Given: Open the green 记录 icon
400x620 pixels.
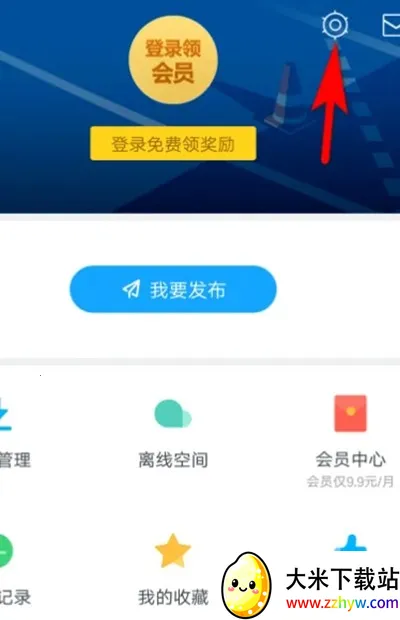Looking at the screenshot, I should pos(6,551).
